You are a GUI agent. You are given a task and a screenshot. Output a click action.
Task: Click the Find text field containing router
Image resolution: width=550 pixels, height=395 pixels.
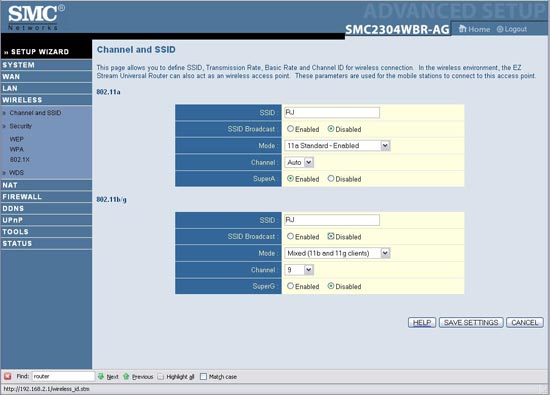pos(63,376)
